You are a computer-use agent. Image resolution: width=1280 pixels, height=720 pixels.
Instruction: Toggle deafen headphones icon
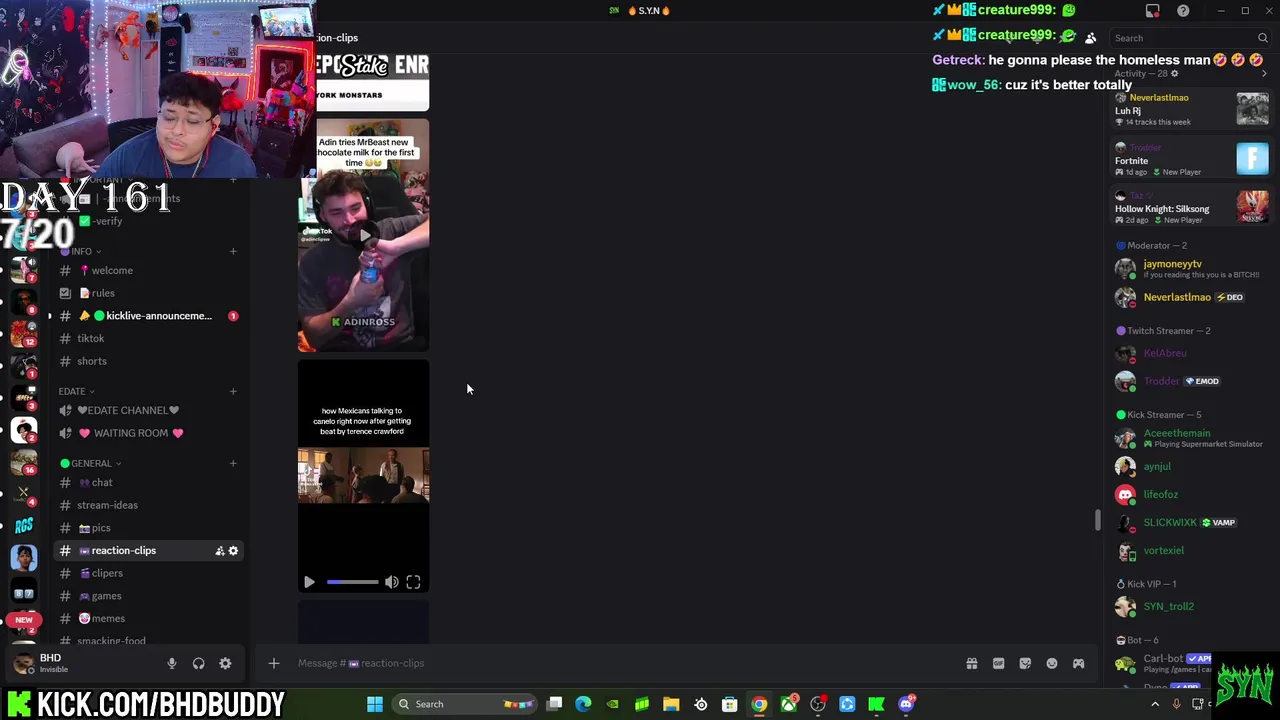[198, 663]
